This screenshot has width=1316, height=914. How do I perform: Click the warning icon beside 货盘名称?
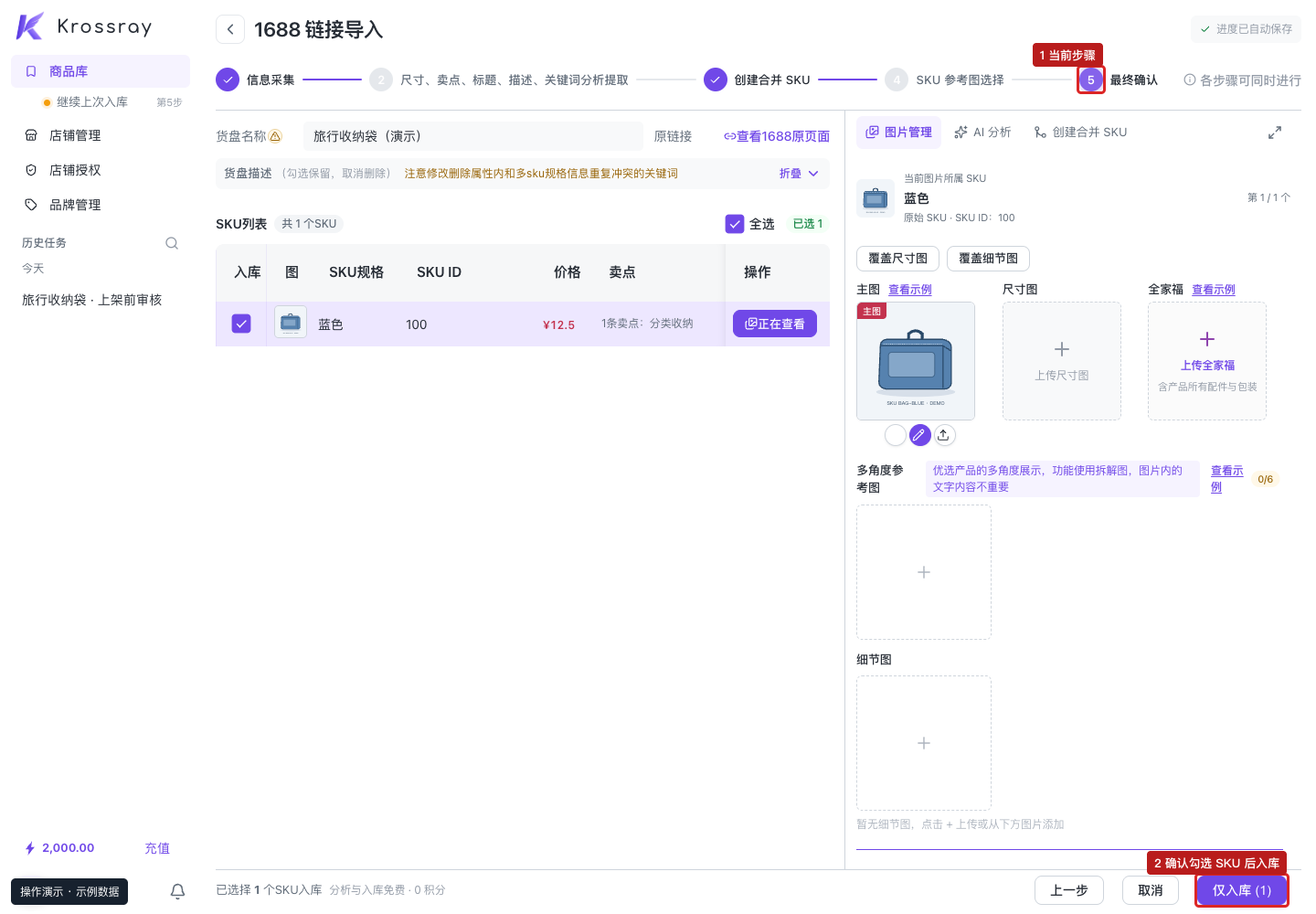[275, 136]
